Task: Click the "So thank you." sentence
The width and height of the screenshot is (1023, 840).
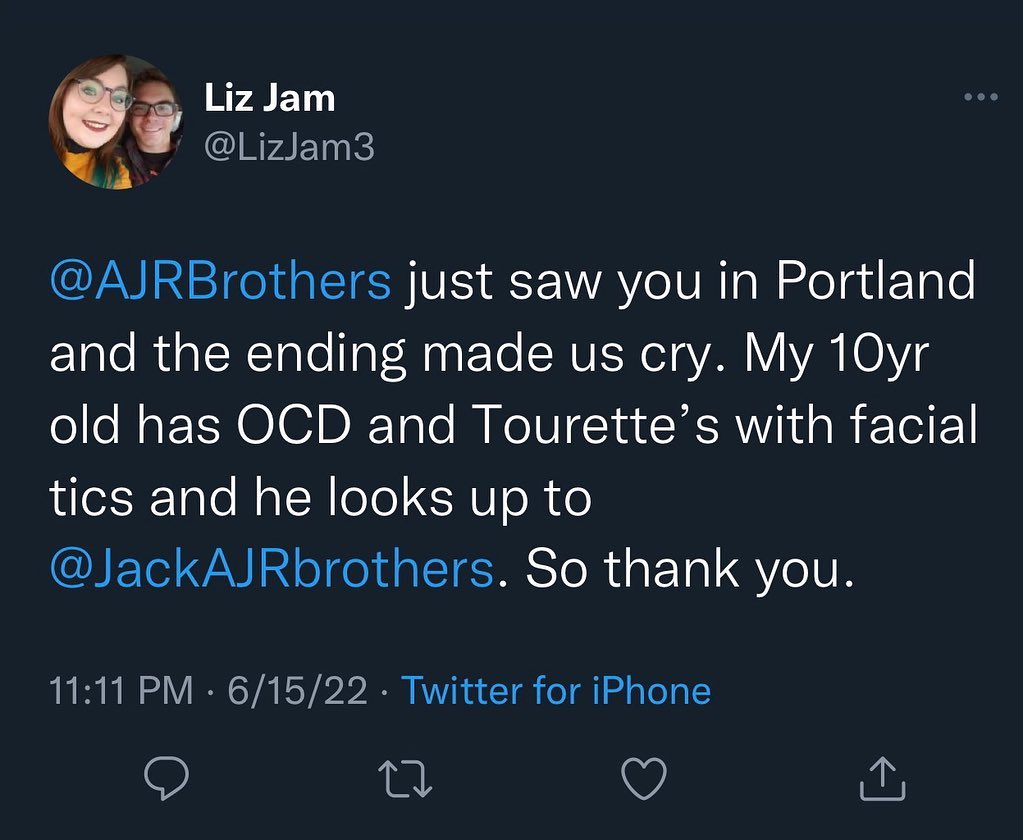Action: (691, 570)
